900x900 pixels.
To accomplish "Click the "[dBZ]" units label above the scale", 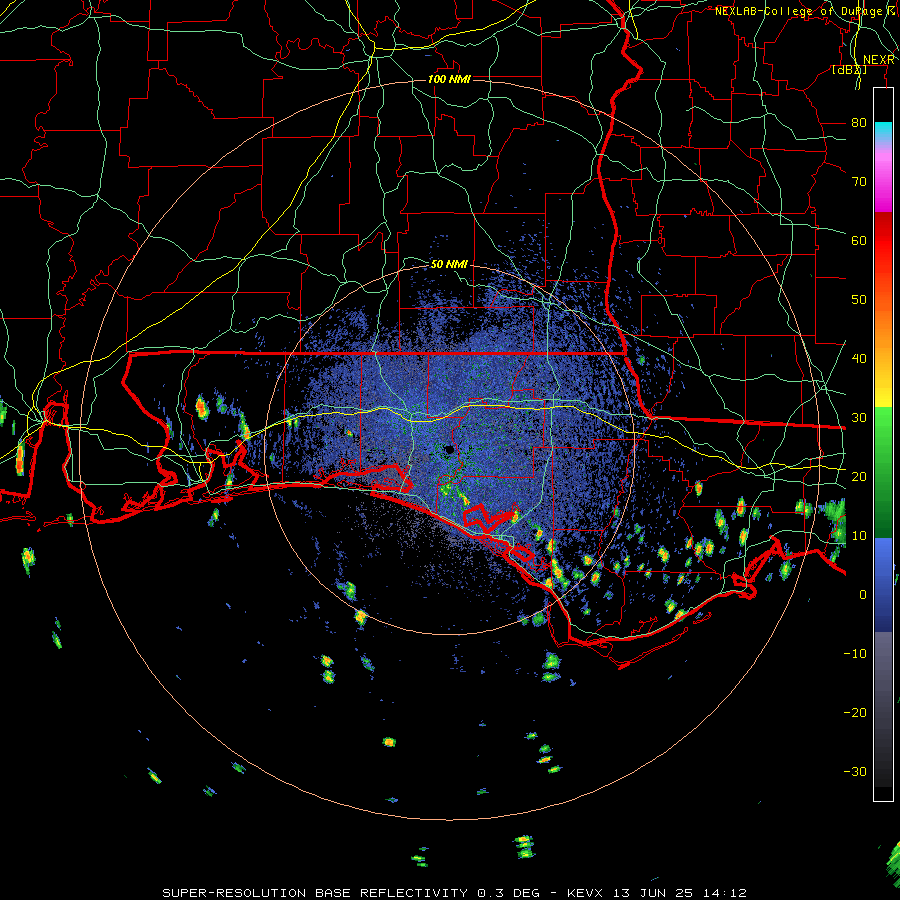I will point(849,70).
